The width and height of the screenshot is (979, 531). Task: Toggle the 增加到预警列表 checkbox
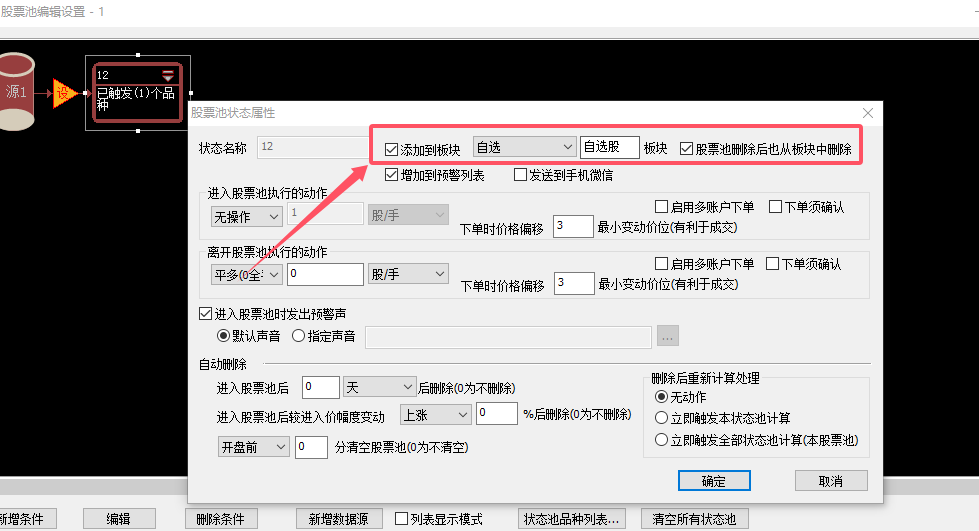coord(391,175)
